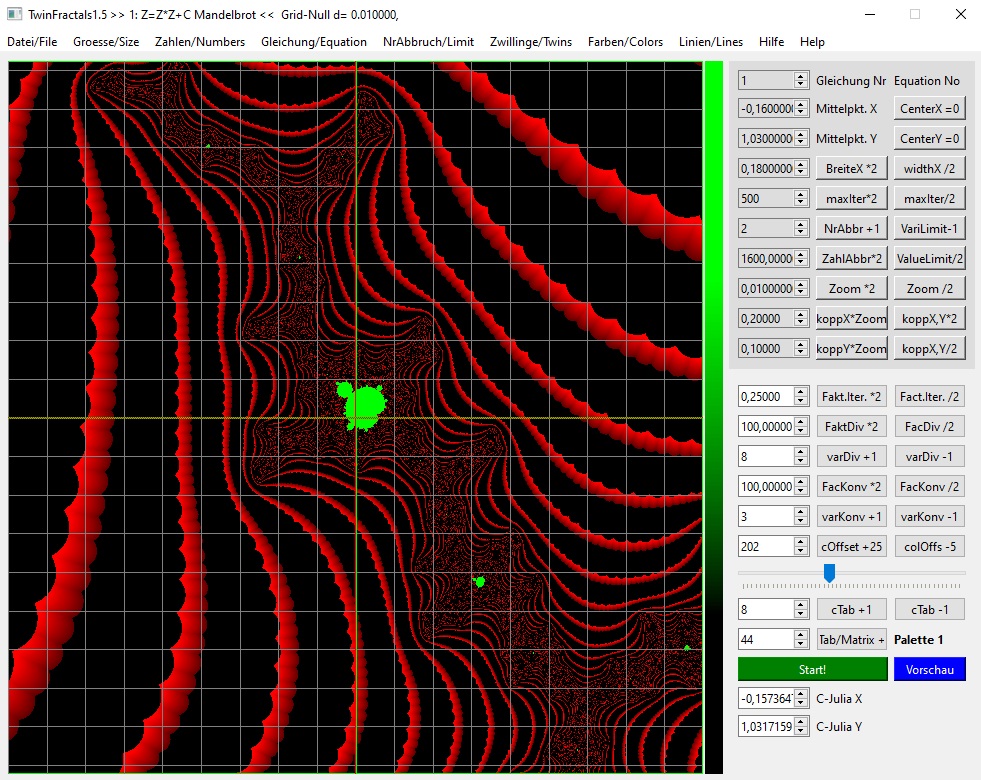This screenshot has height=780, width=981.
Task: Click the varDiv +1 button
Action: (x=851, y=457)
